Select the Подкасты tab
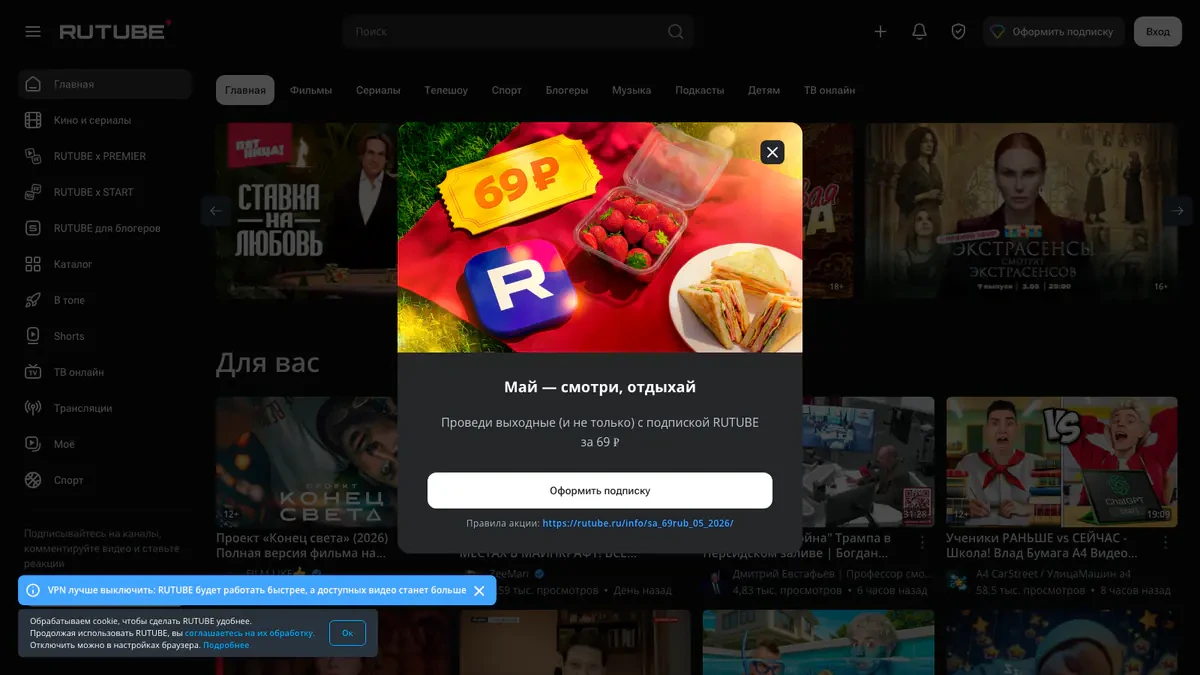The image size is (1200, 675). tap(700, 90)
